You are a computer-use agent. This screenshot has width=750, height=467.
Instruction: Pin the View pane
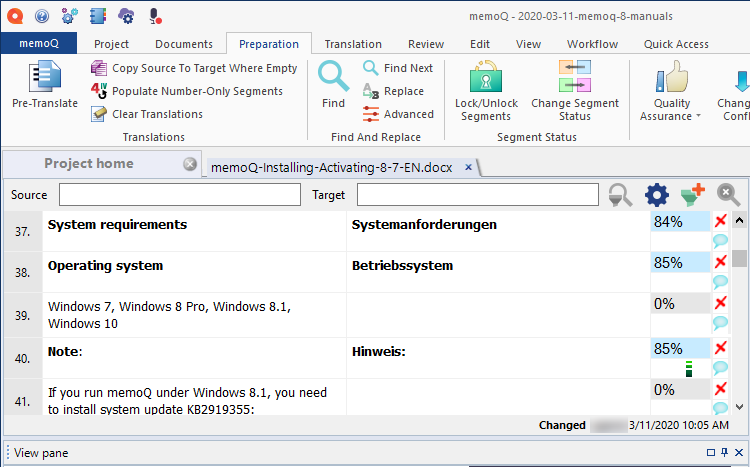pyautogui.click(x=725, y=452)
